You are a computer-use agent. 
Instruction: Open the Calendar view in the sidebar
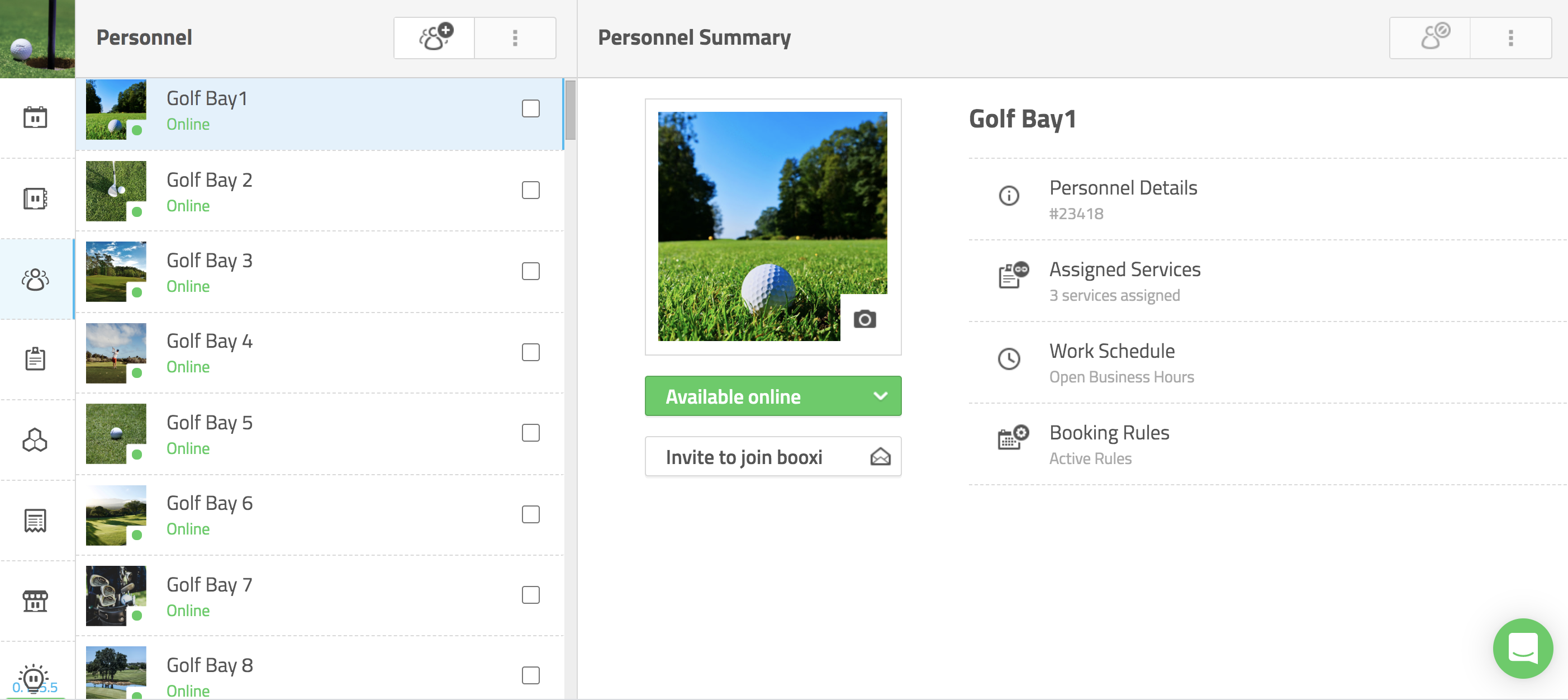(36, 117)
